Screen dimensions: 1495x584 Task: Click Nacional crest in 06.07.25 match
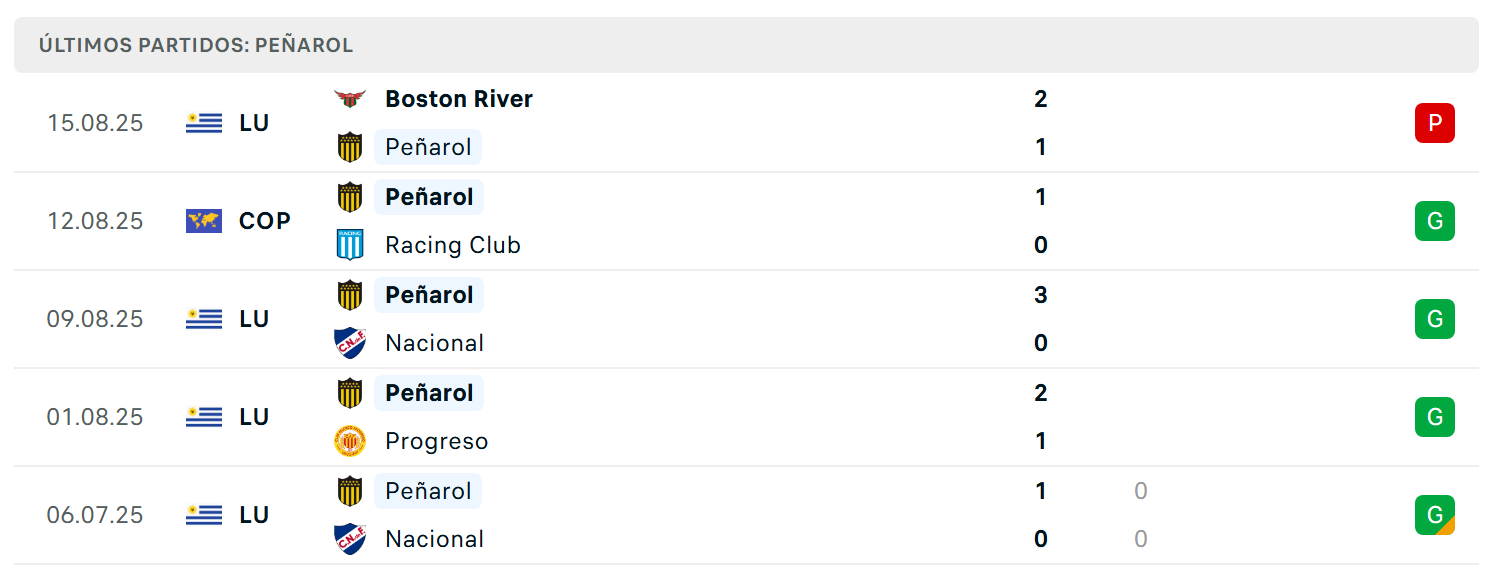(x=349, y=539)
